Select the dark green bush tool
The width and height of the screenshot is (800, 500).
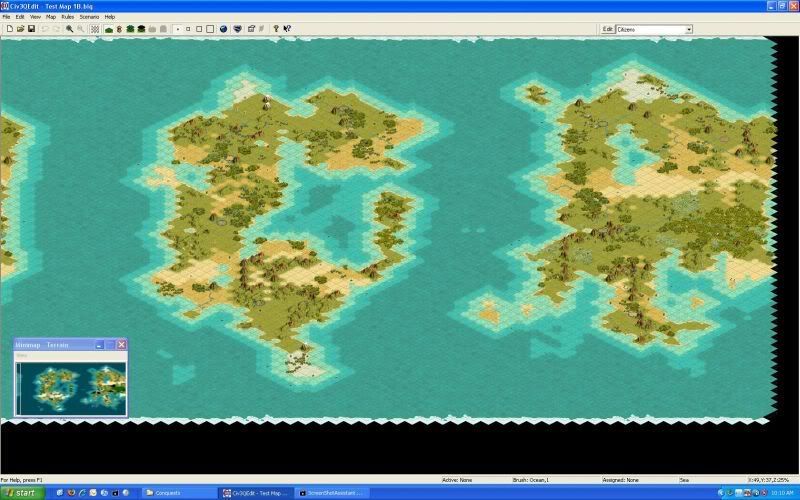click(x=130, y=29)
